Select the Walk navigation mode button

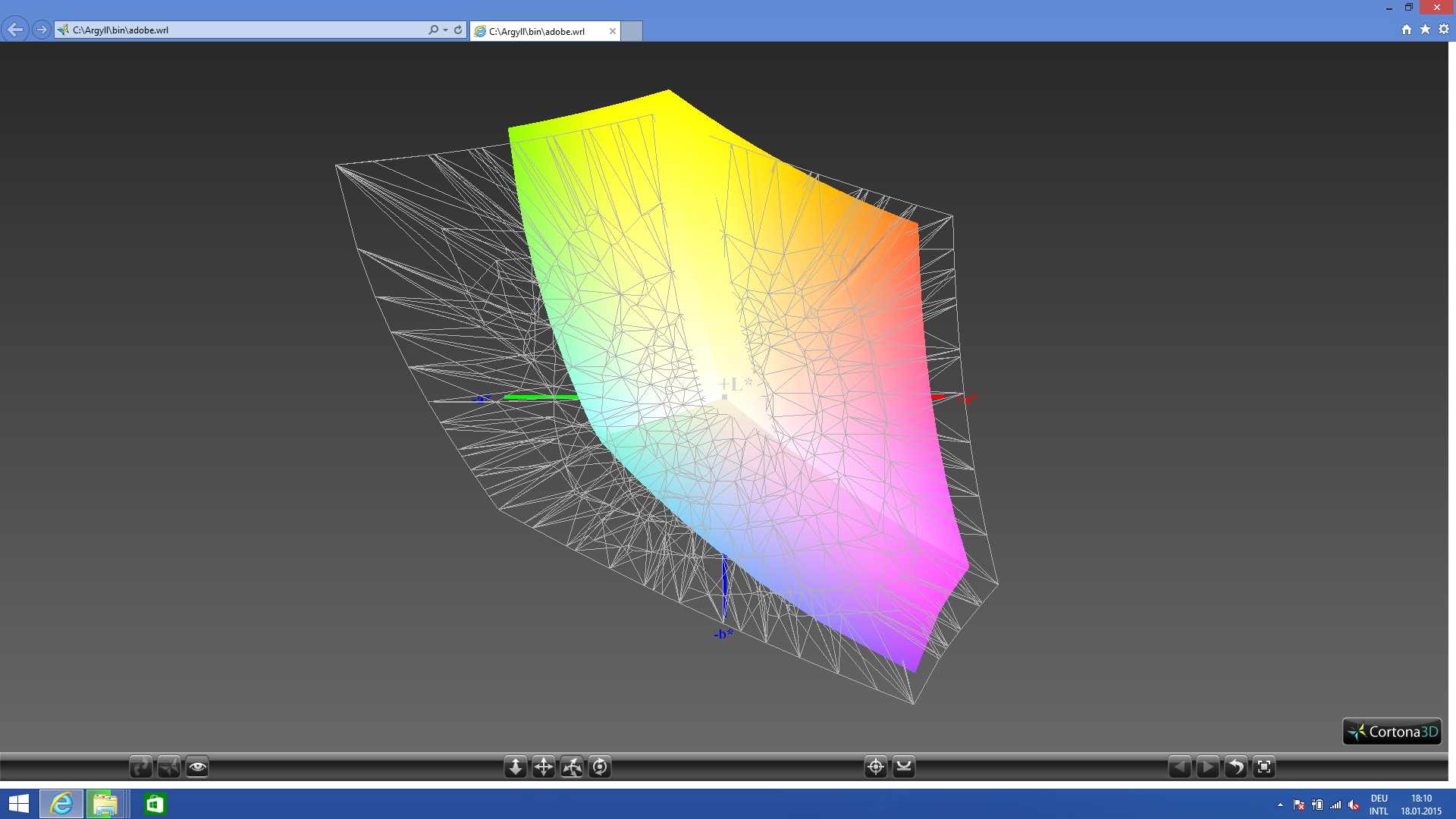(141, 767)
